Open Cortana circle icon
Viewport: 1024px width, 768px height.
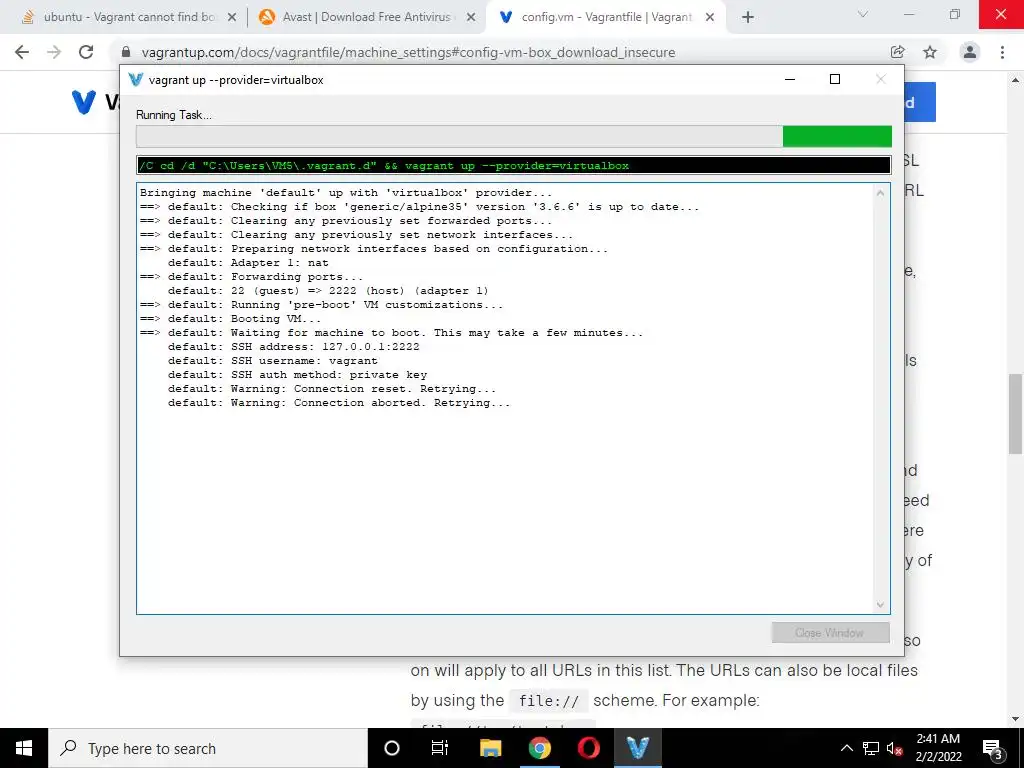[x=392, y=748]
